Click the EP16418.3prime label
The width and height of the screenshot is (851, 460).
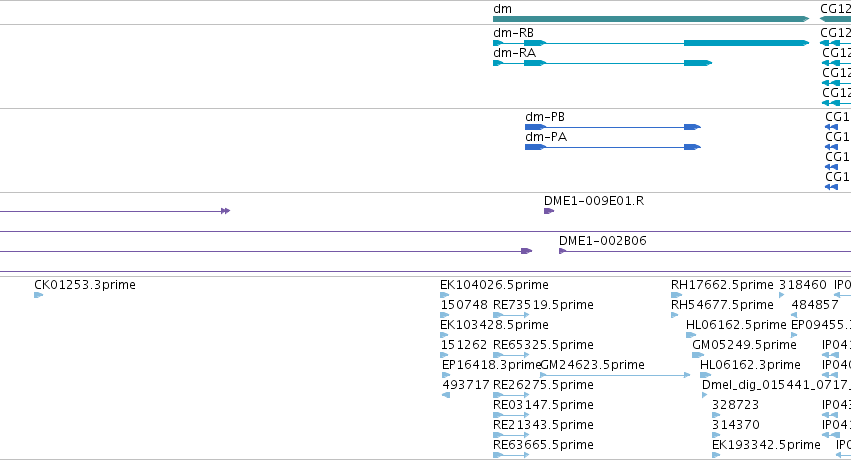(x=491, y=365)
